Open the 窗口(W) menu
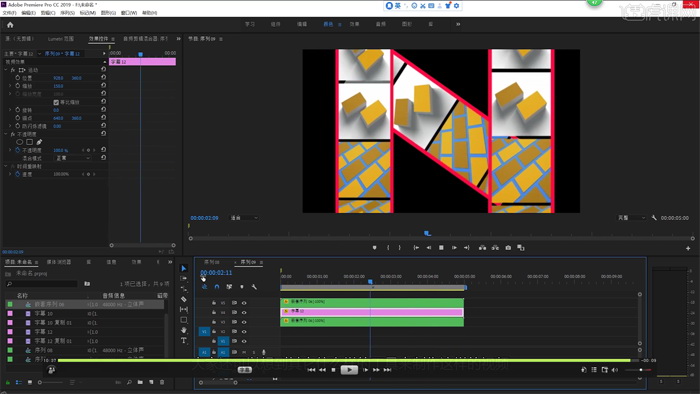The height and width of the screenshot is (394, 700). pos(129,13)
